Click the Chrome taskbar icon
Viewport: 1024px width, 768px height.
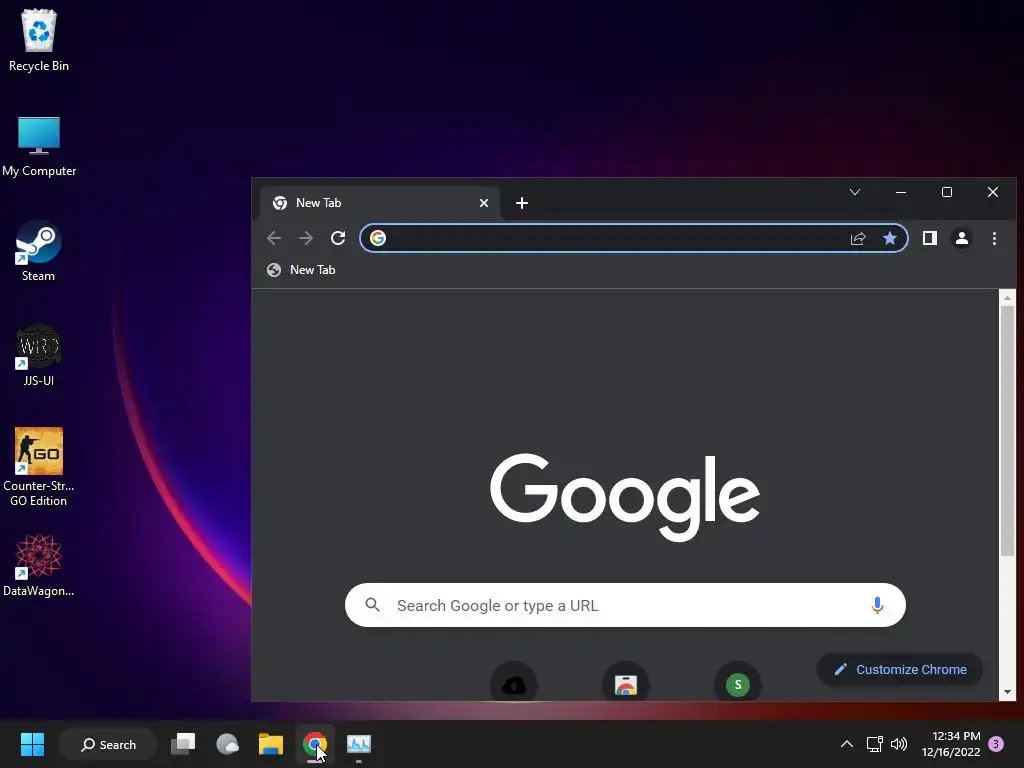tap(315, 744)
